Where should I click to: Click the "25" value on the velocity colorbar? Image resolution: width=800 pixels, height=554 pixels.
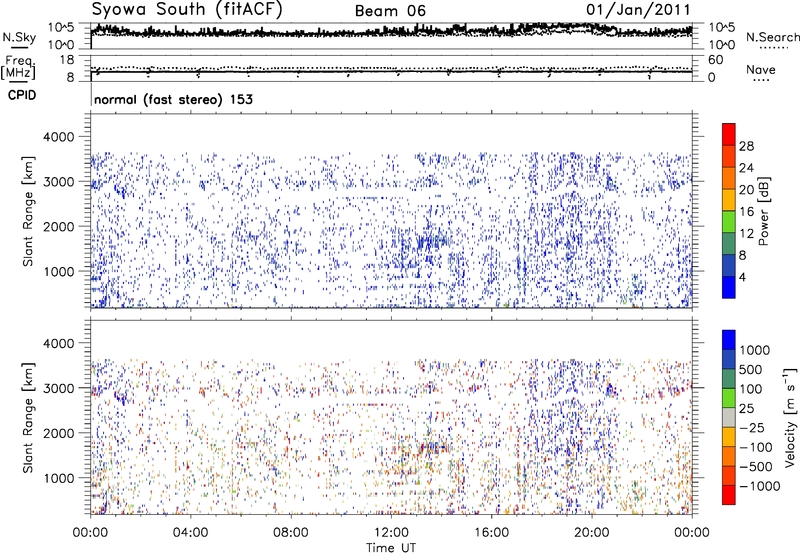[x=746, y=408]
